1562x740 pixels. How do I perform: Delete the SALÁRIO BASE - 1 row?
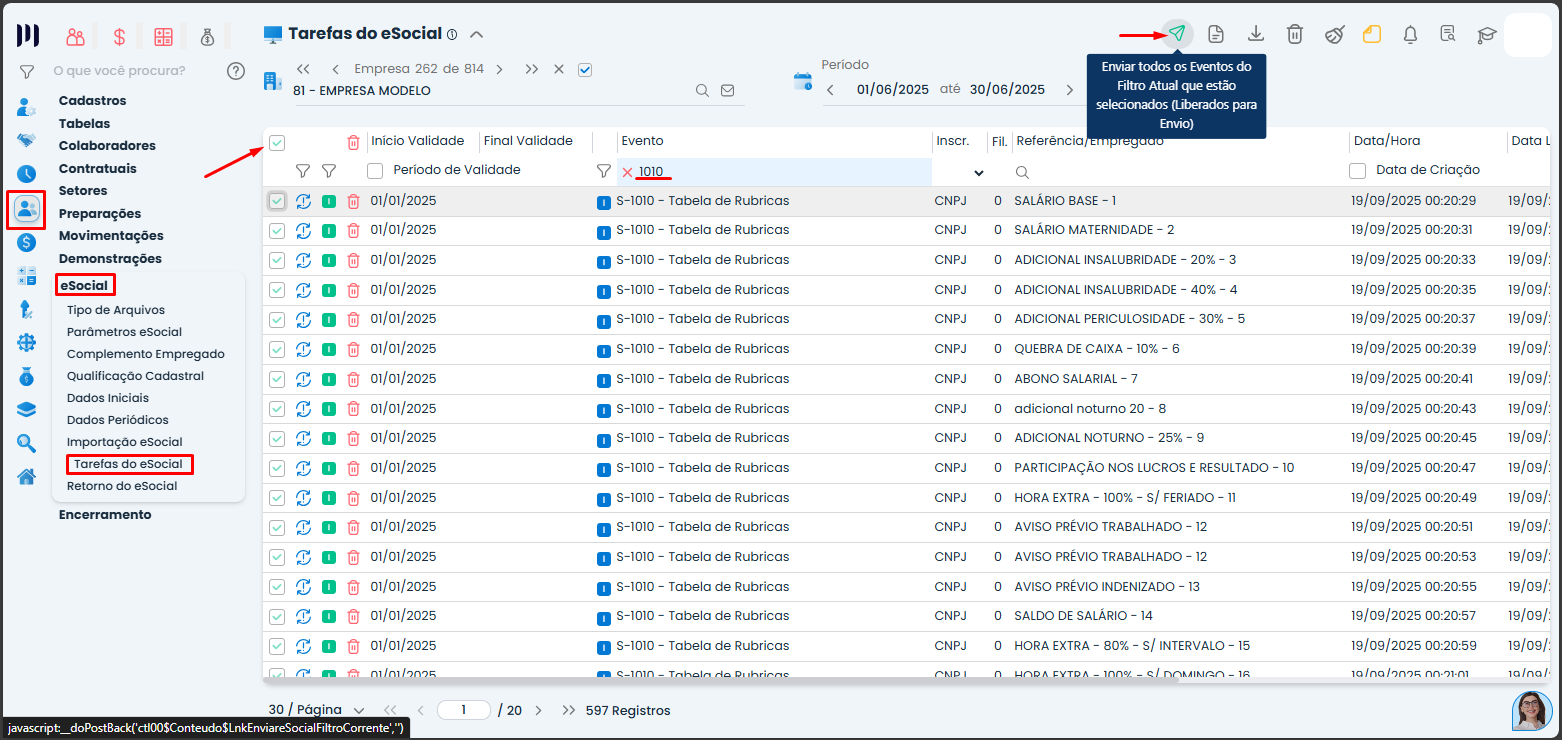point(353,201)
